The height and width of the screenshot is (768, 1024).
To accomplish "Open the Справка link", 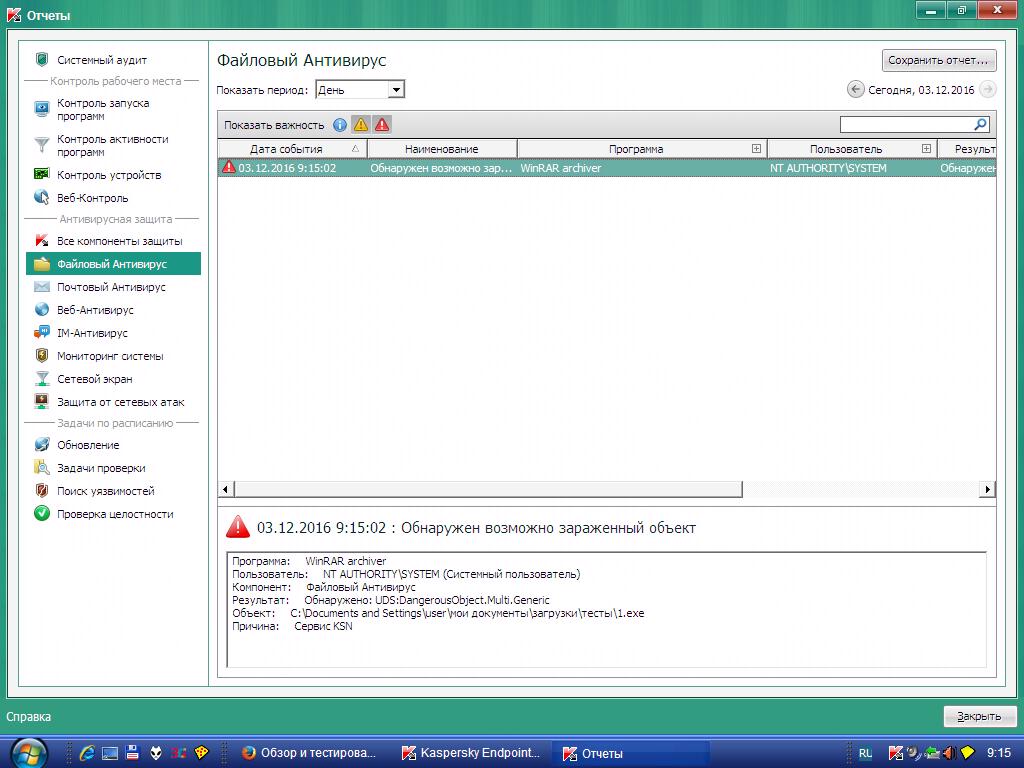I will pyautogui.click(x=28, y=716).
